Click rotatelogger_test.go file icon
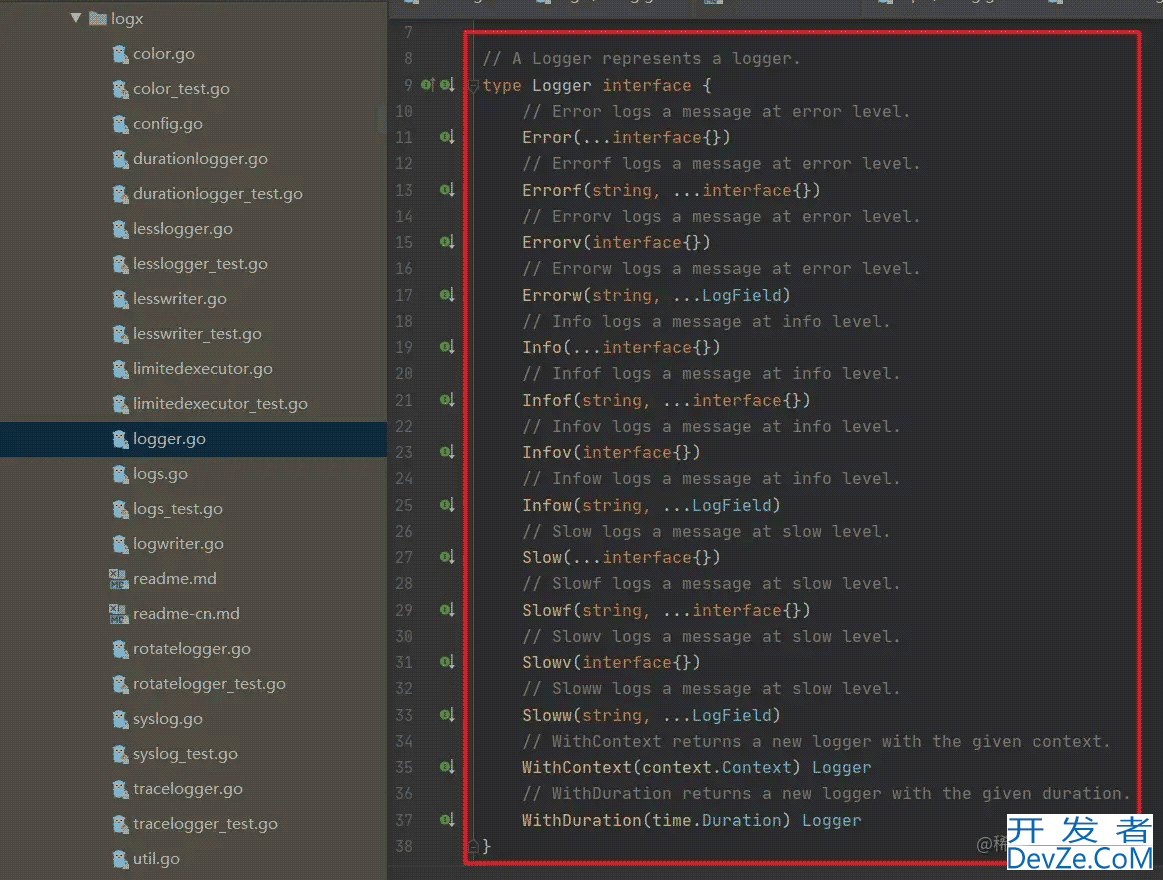This screenshot has height=880, width=1163. [x=119, y=683]
